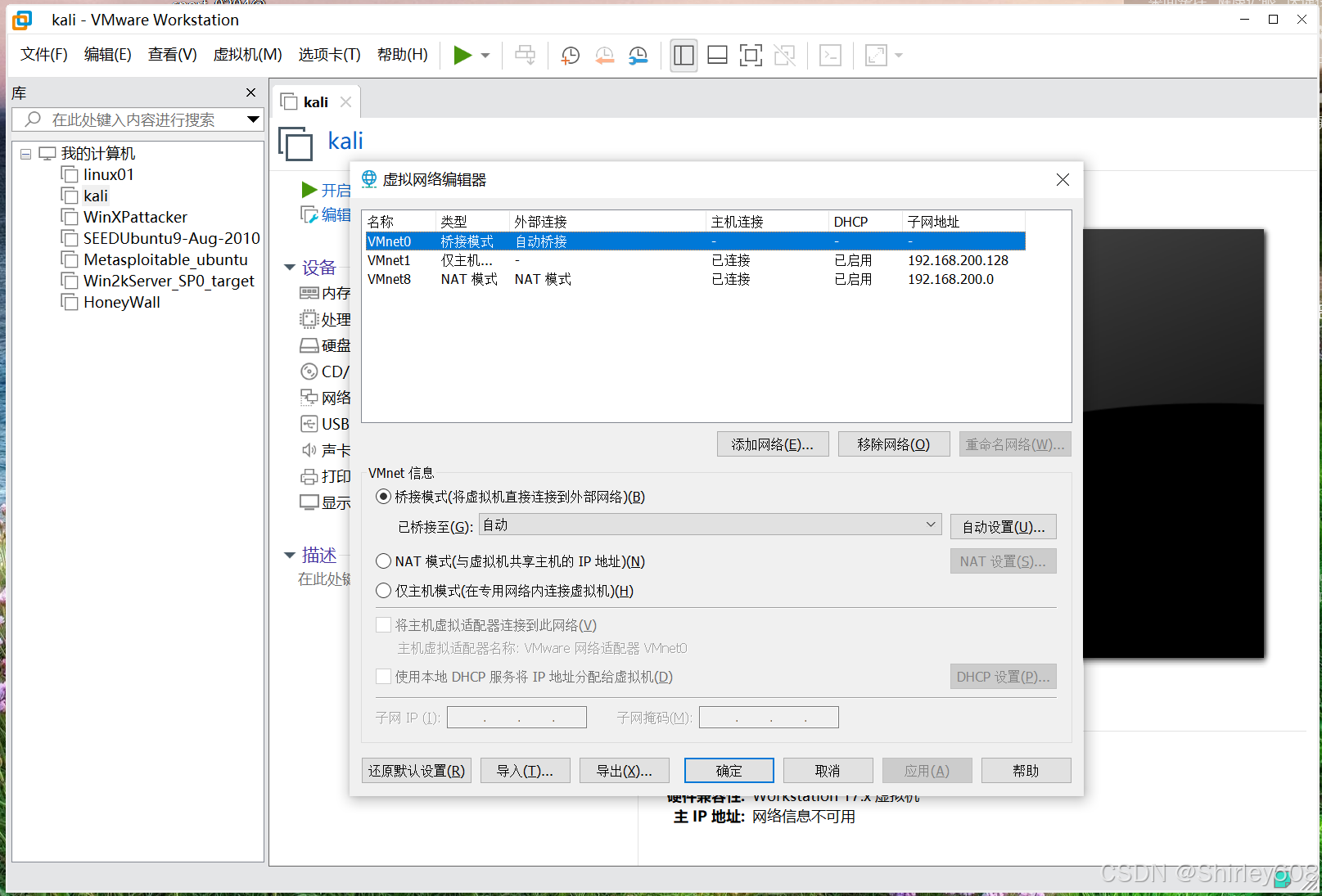Click the processor device icon
This screenshot has width=1322, height=896.
(x=309, y=319)
